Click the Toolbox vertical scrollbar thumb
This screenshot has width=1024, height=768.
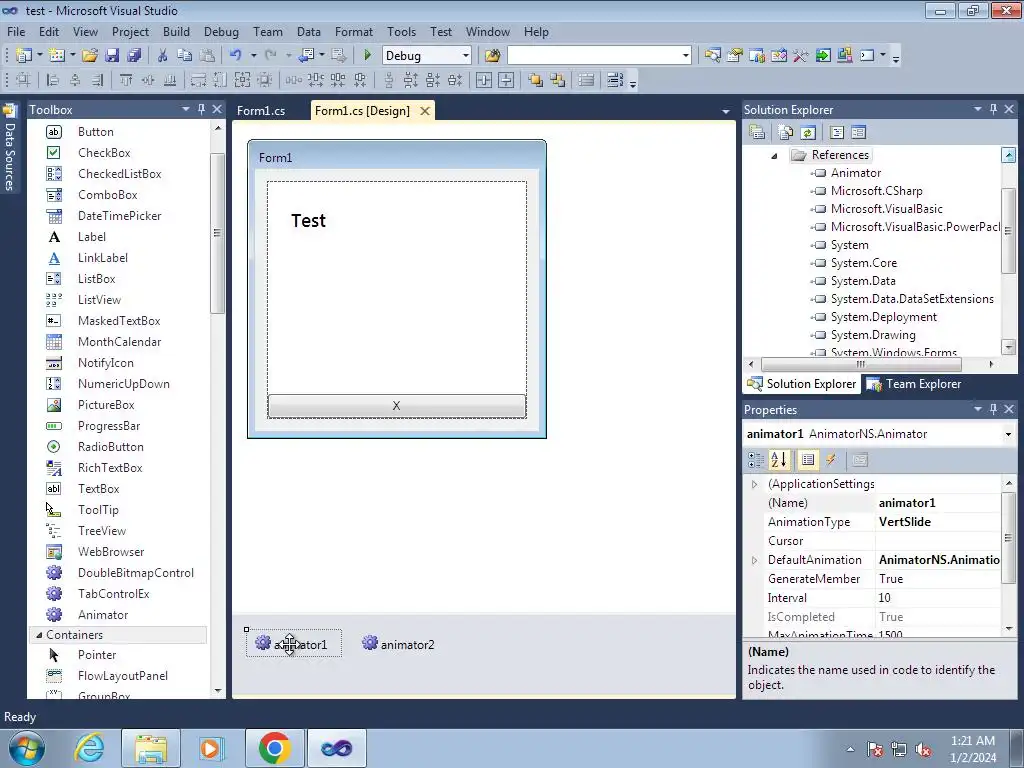pos(217,232)
